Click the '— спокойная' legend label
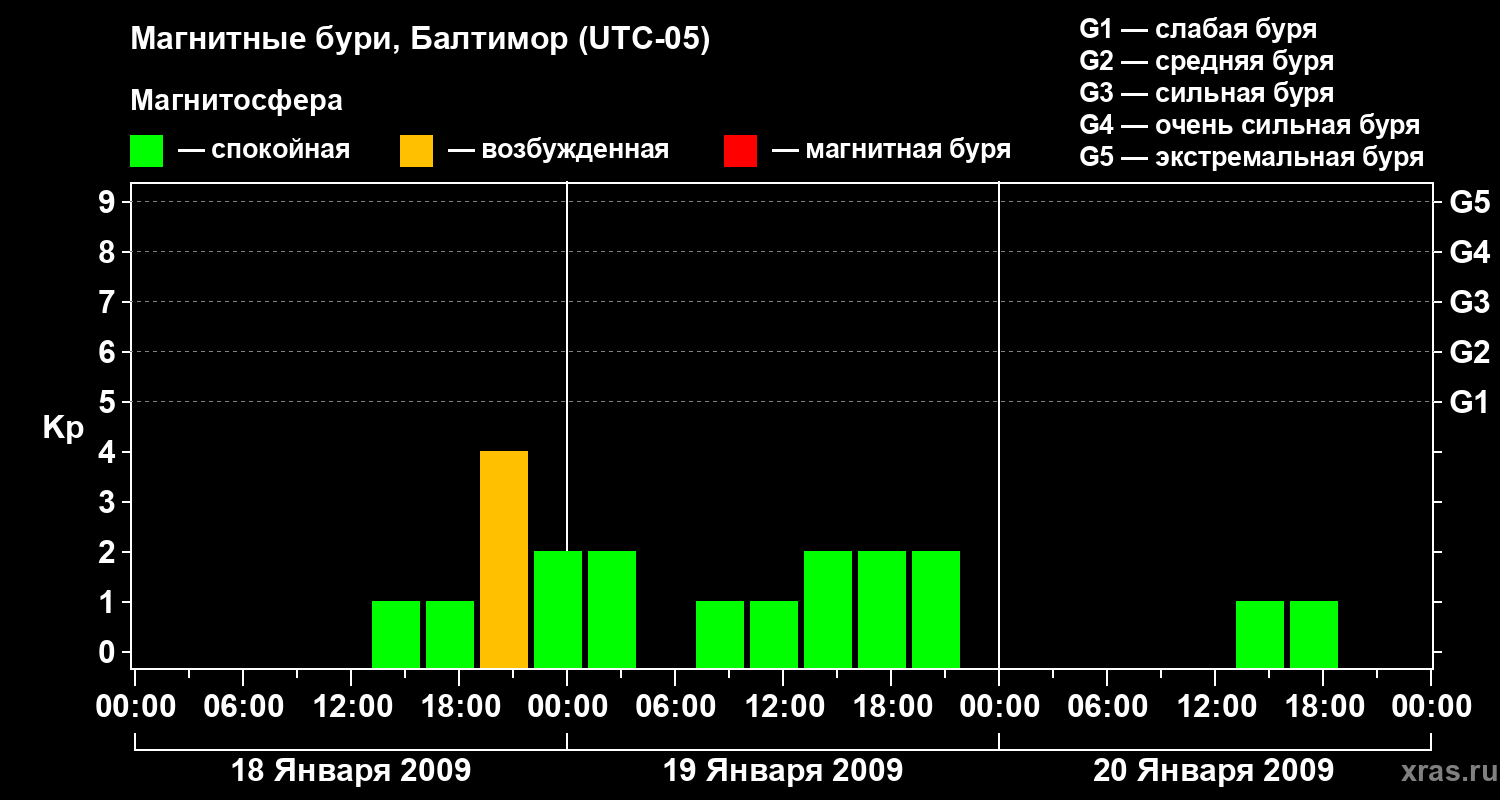The width and height of the screenshot is (1500, 800). [264, 150]
